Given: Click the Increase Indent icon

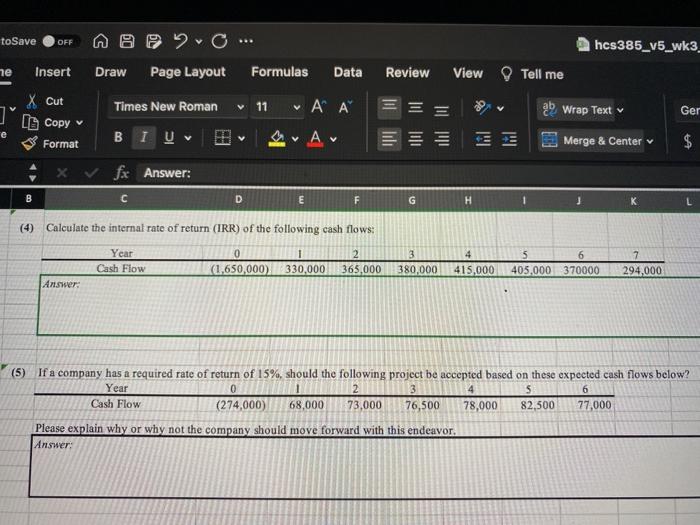Looking at the screenshot, I should pyautogui.click(x=509, y=140).
